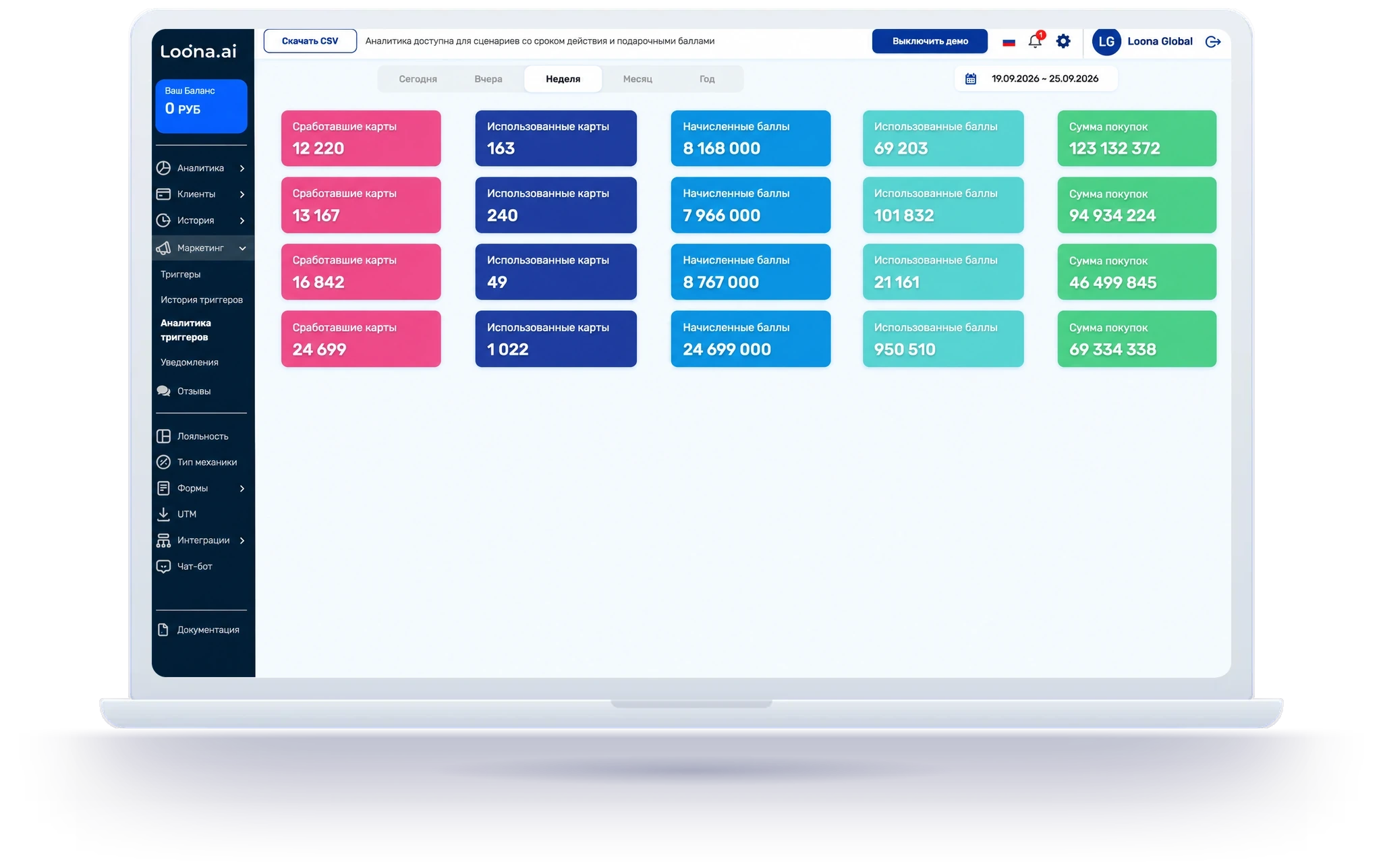
Task: Click the Выключить демо button
Action: click(x=930, y=41)
